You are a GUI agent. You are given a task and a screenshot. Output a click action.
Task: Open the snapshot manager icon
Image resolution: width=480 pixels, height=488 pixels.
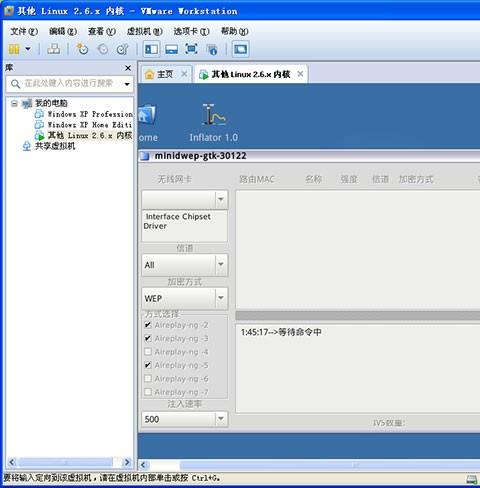click(123, 49)
